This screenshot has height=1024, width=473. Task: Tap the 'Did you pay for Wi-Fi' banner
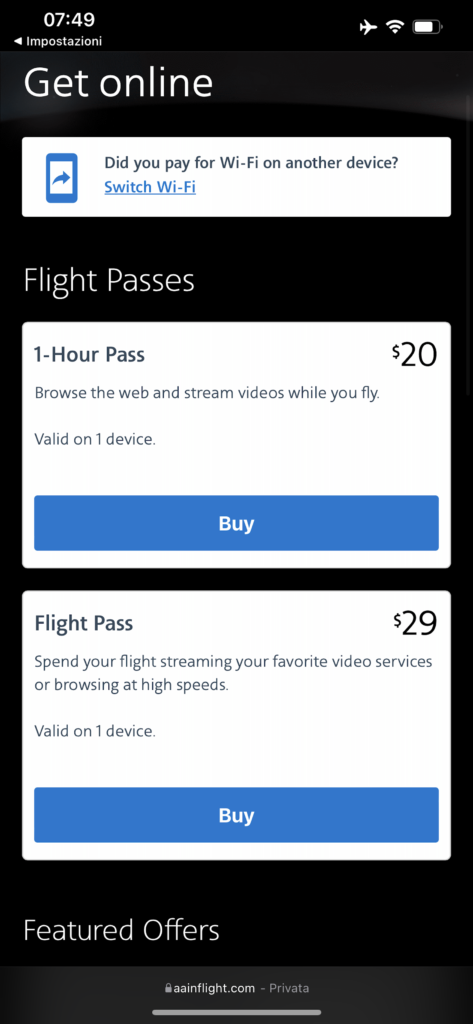pyautogui.click(x=236, y=176)
